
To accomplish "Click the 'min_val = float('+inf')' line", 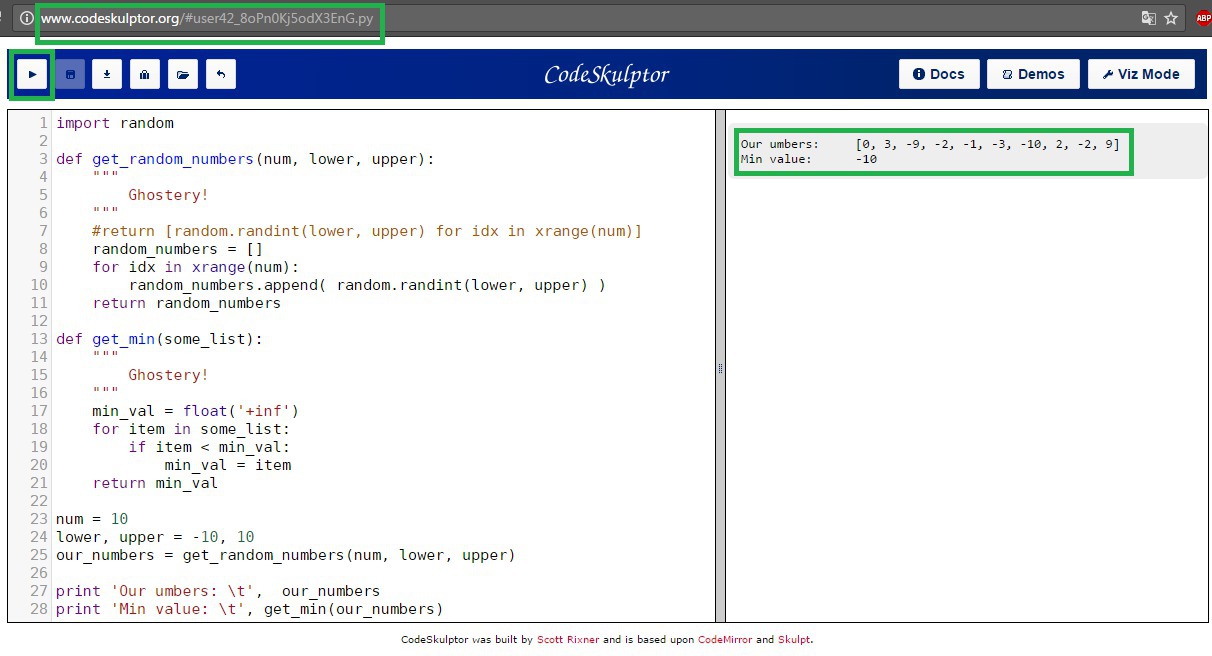I will (x=196, y=411).
